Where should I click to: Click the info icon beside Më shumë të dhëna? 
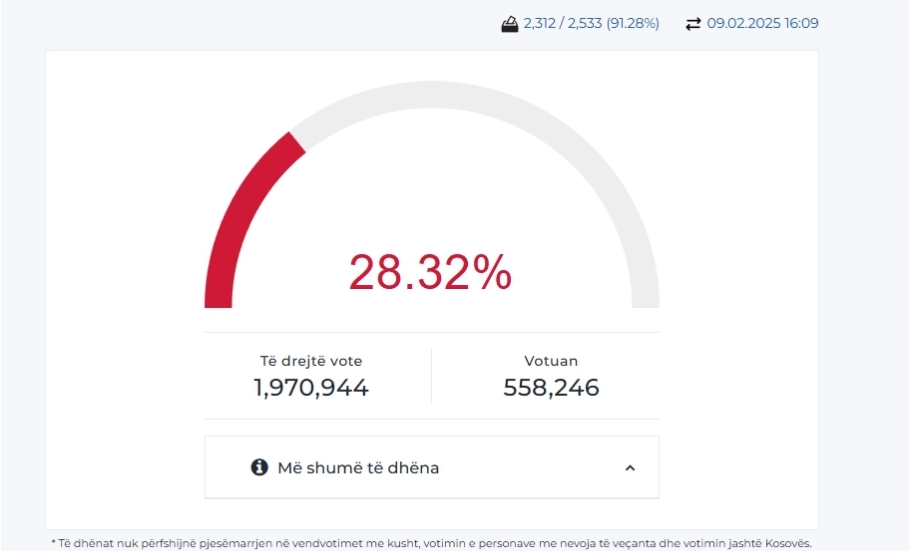259,467
